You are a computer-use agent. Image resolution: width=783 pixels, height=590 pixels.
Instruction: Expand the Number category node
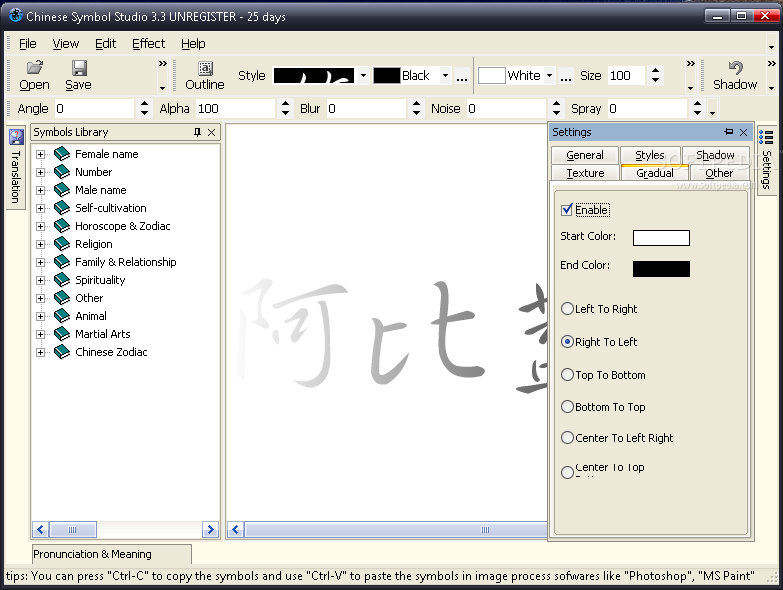click(x=40, y=172)
